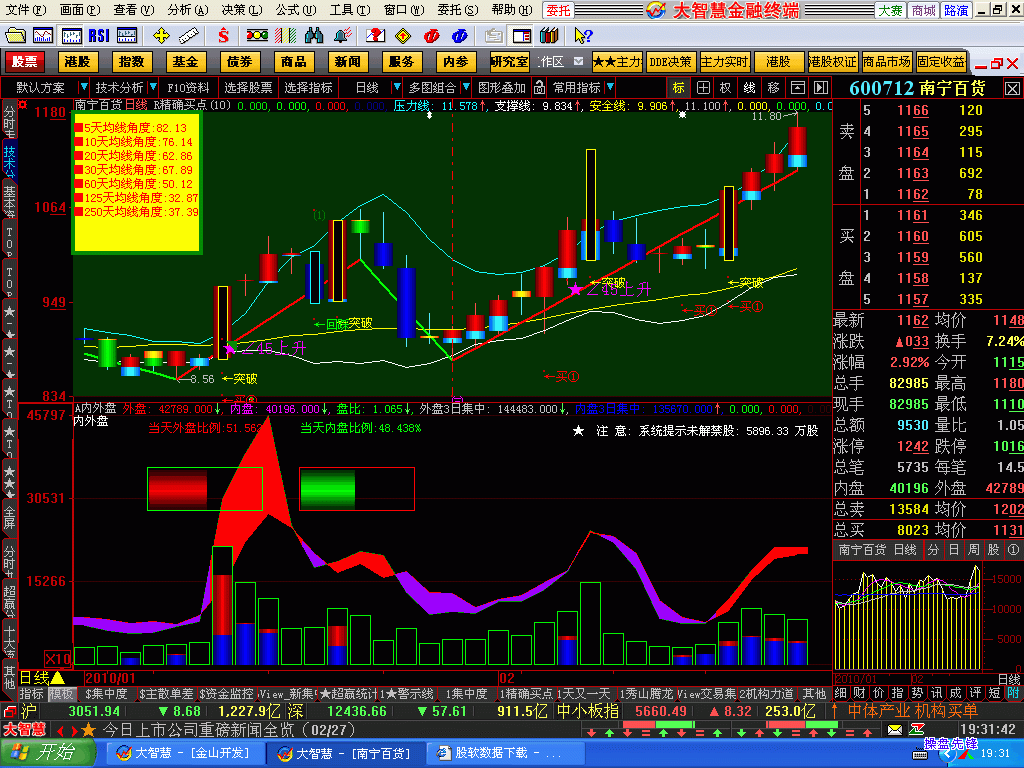The image size is (1024, 768).
Task: Click the traffic light signal icon
Action: (257, 35)
